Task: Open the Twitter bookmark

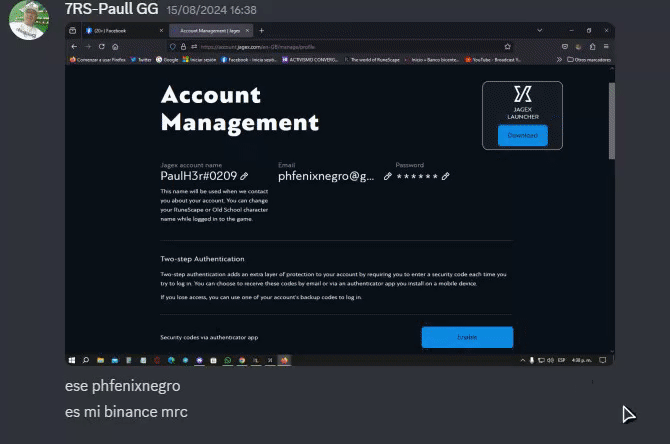Action: [x=141, y=60]
